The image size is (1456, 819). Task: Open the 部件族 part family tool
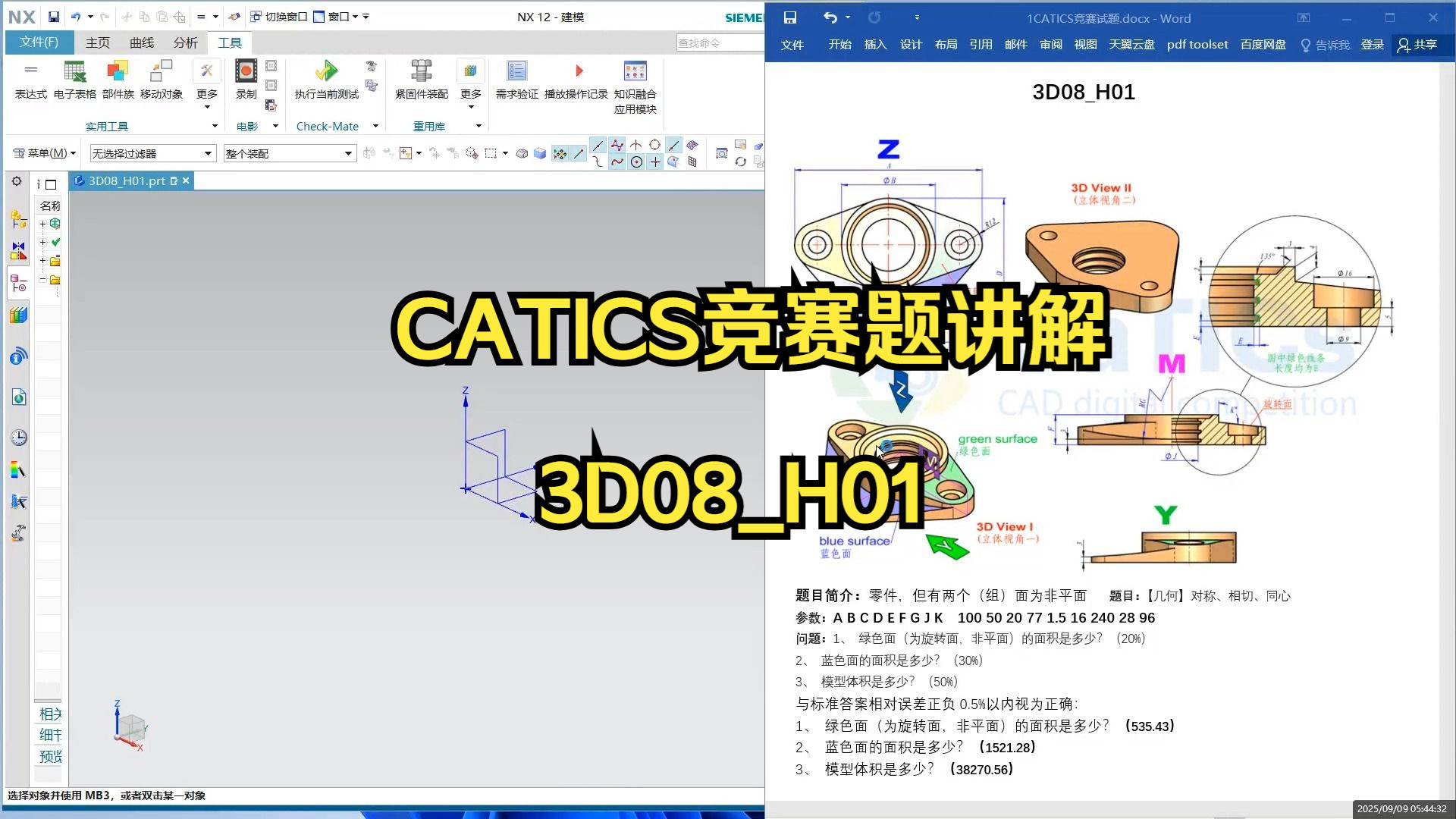tap(118, 80)
